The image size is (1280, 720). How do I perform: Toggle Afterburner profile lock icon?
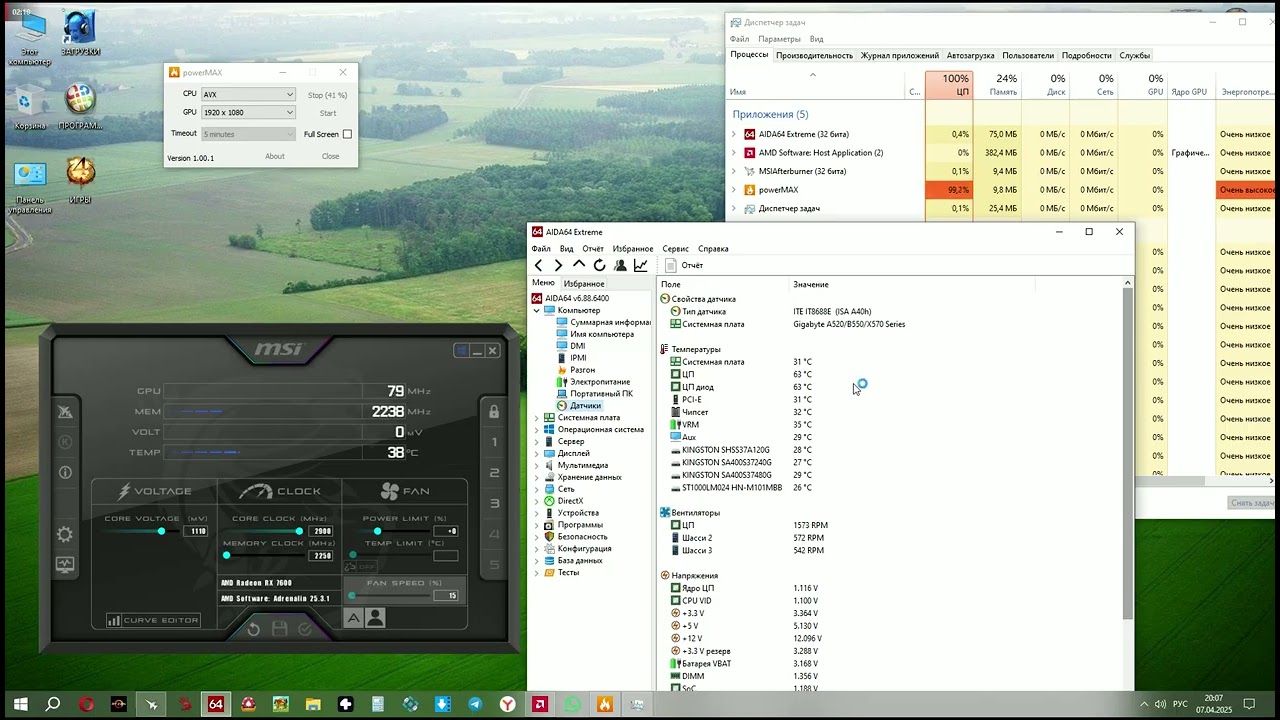(x=494, y=411)
